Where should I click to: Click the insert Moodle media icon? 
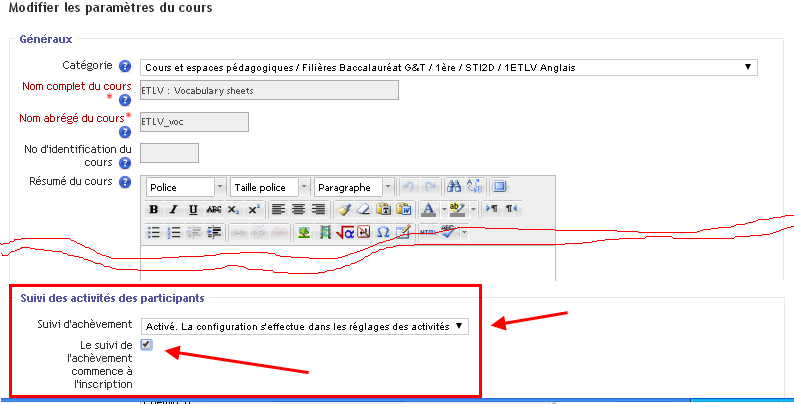coord(325,232)
